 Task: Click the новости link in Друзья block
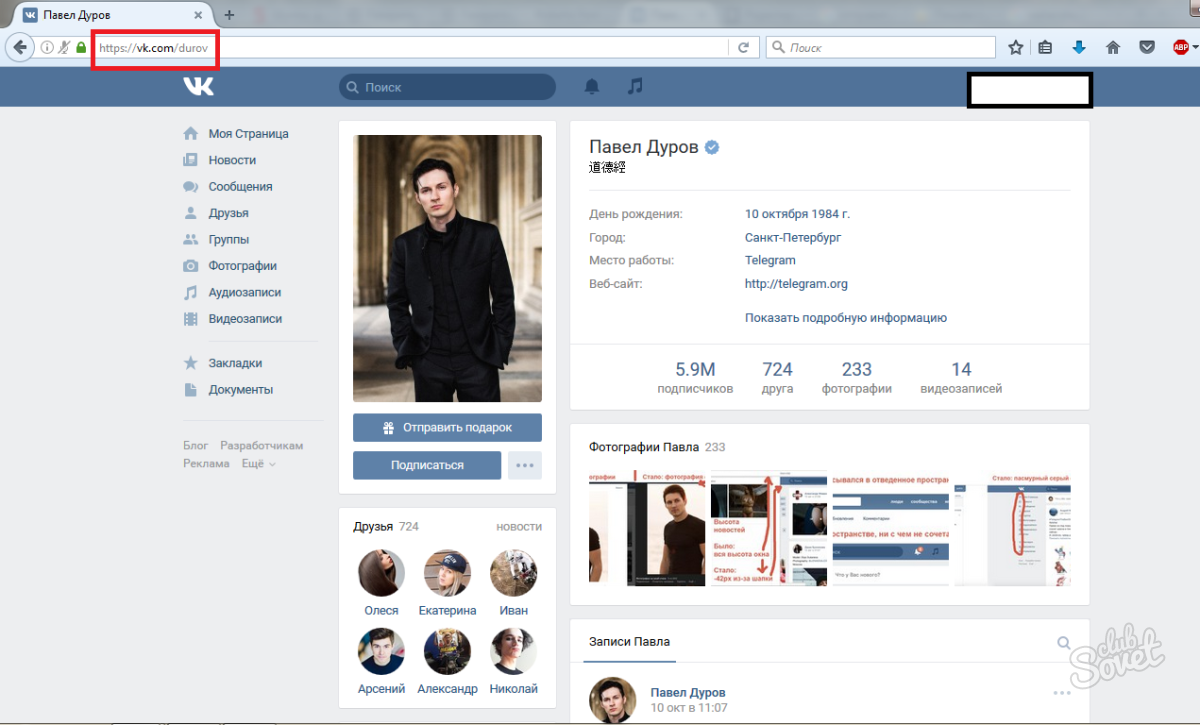pyautogui.click(x=519, y=526)
